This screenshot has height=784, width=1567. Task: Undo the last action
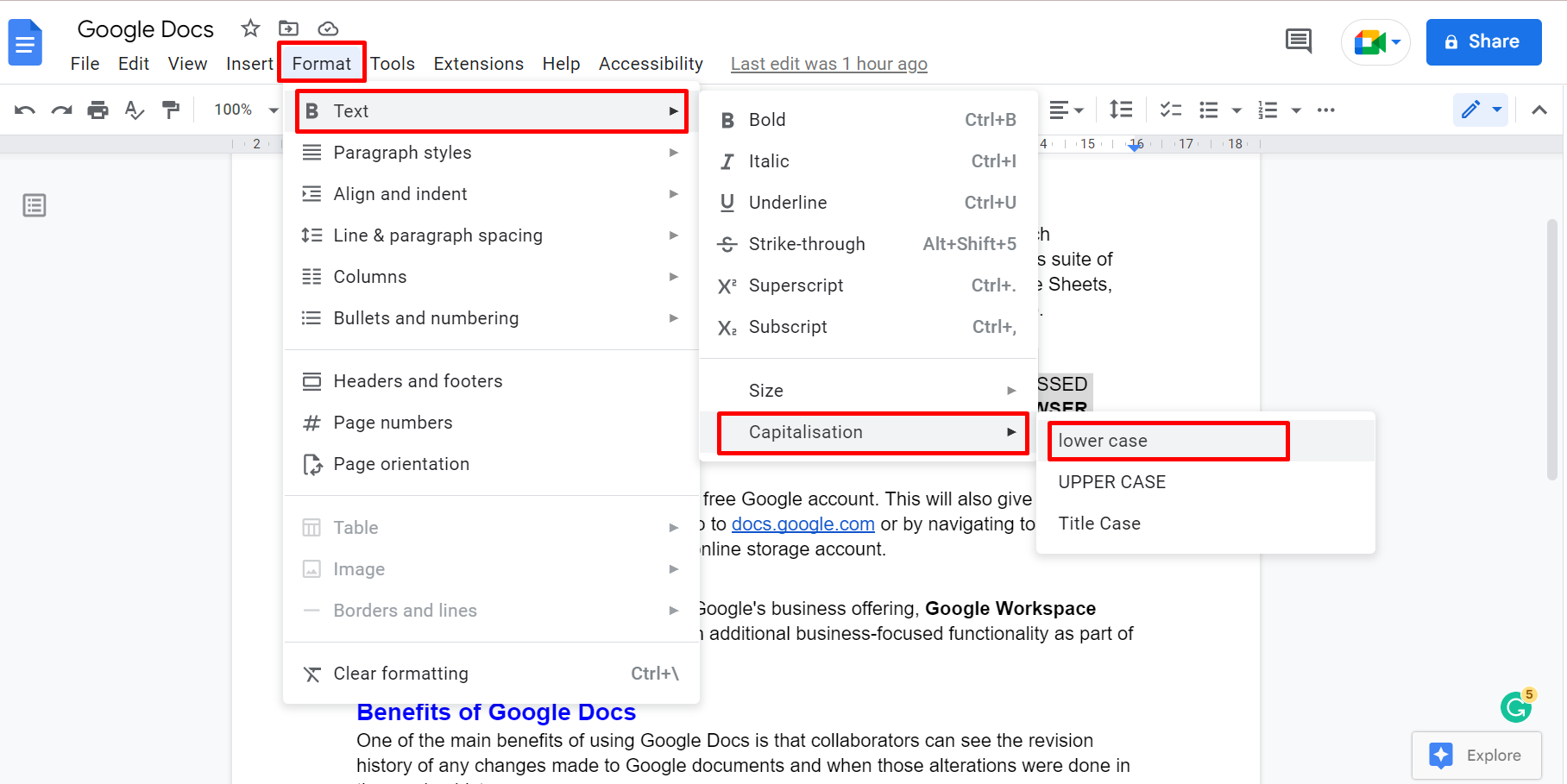point(25,110)
